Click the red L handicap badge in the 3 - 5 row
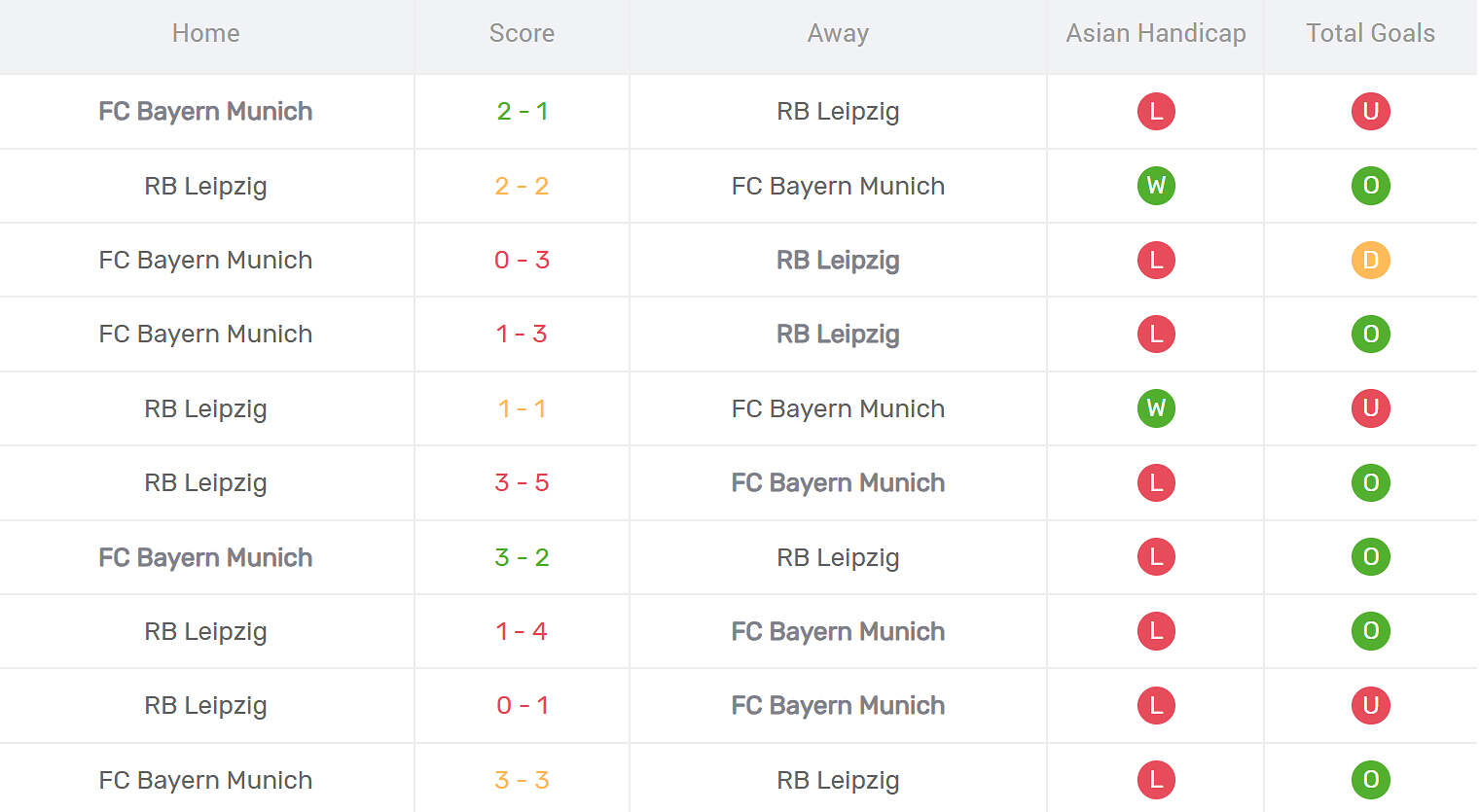The image size is (1480, 812). (1156, 482)
